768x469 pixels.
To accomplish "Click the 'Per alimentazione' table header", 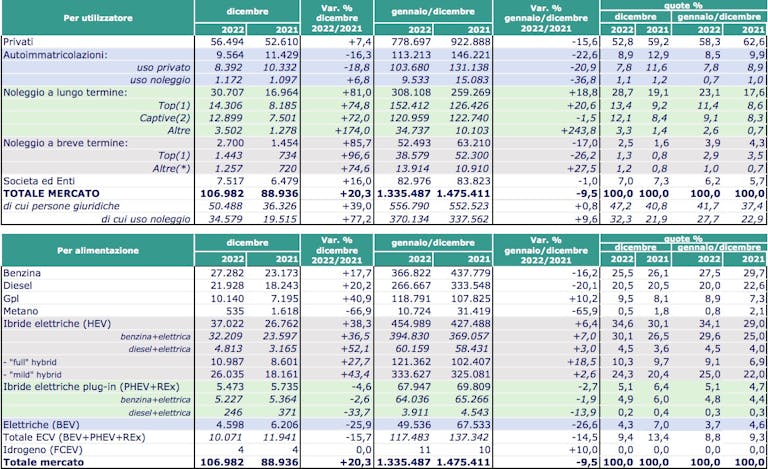I will click(98, 250).
